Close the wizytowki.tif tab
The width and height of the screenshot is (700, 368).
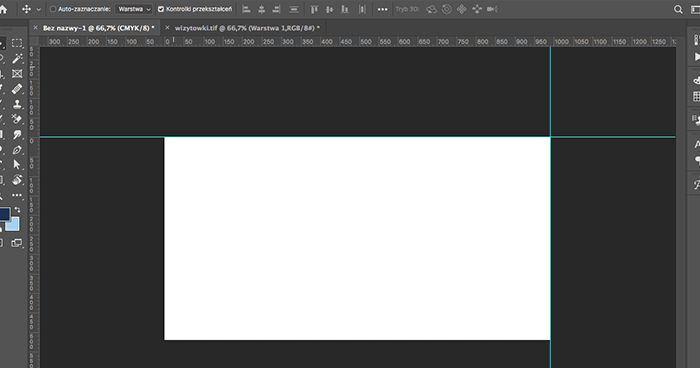pos(167,28)
